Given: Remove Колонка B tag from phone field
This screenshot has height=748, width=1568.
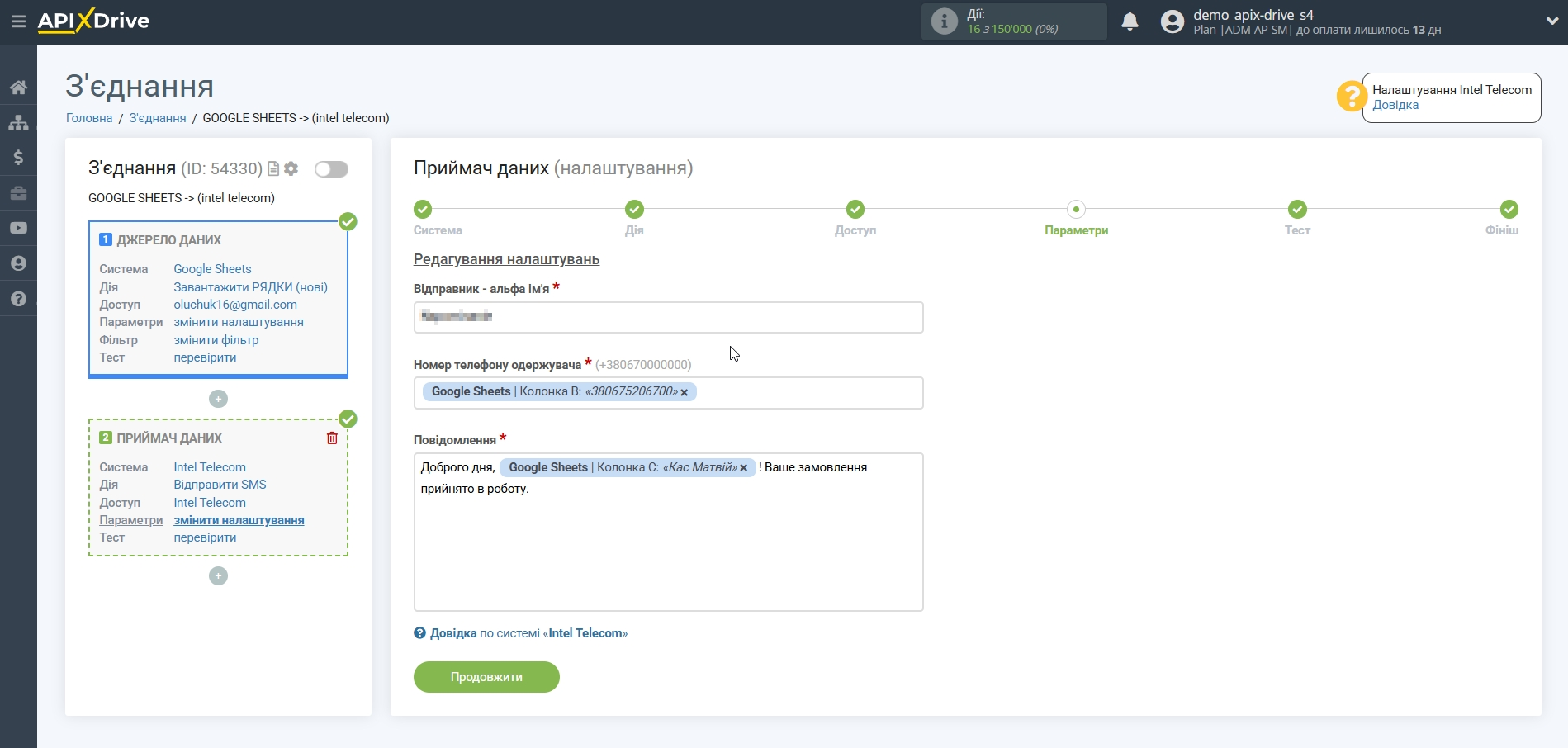Looking at the screenshot, I should [684, 393].
